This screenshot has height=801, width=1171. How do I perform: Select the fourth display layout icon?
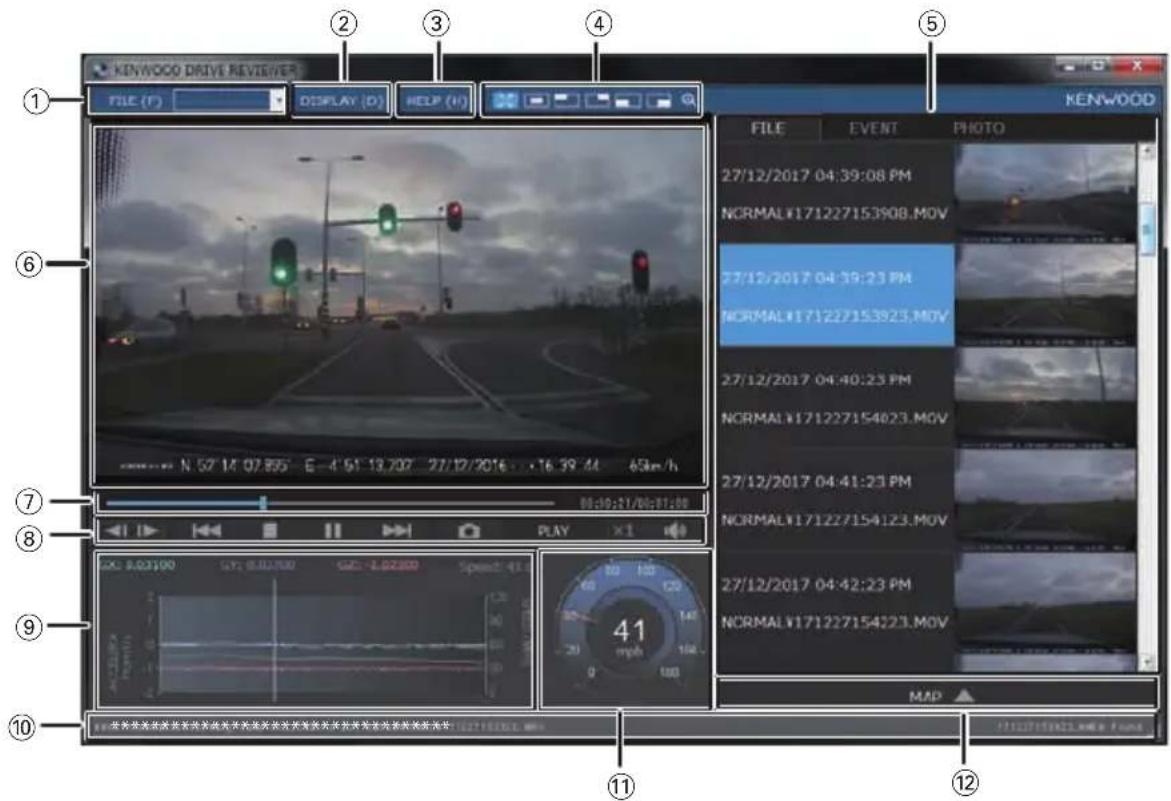coord(597,100)
